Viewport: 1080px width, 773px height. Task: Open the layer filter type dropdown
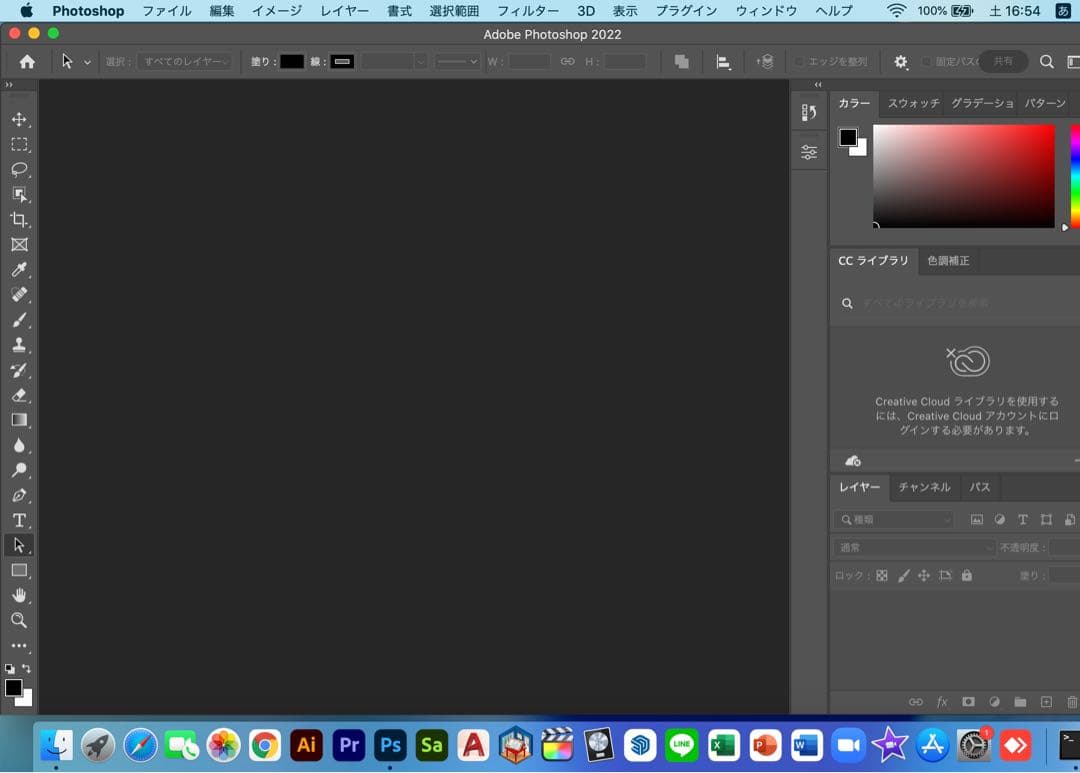[893, 519]
